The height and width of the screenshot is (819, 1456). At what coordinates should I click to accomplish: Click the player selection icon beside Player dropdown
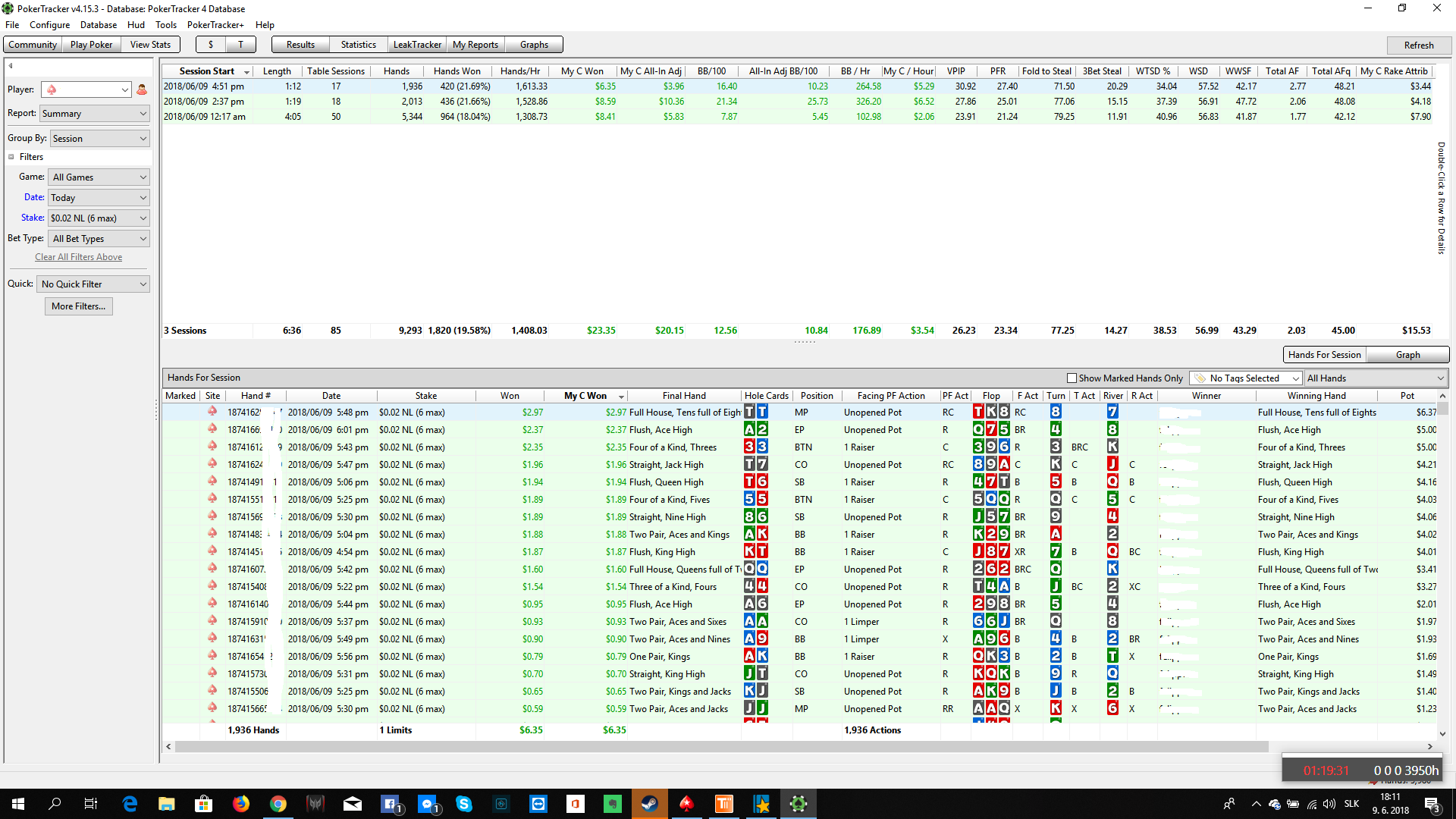(142, 89)
